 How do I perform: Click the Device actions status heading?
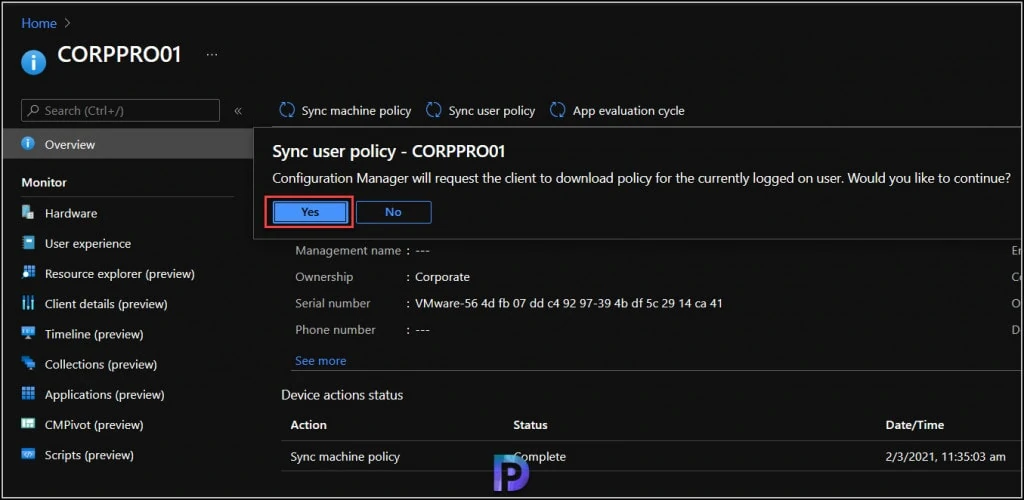342,395
